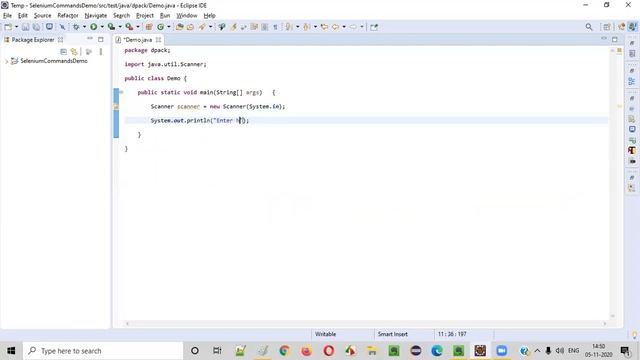Click the New Java Package icon

[149, 27]
